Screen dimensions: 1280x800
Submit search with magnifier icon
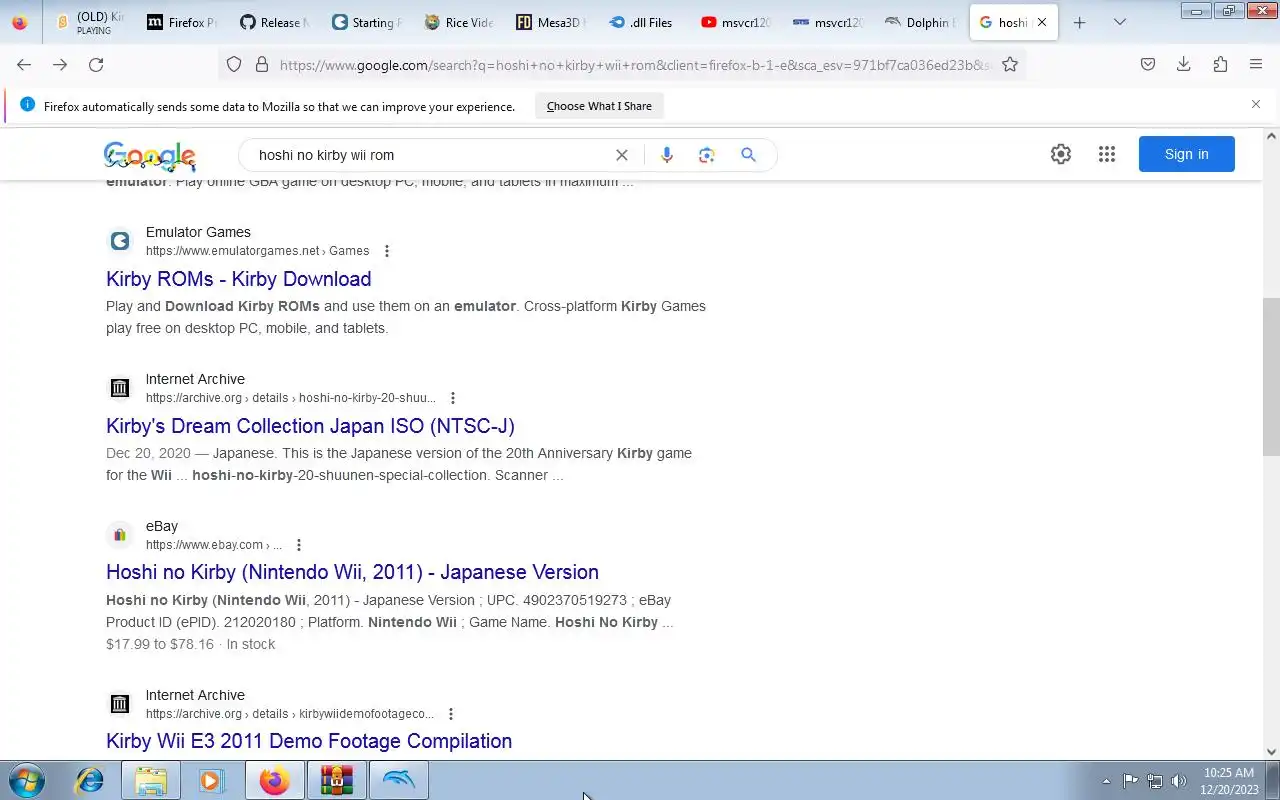[748, 155]
